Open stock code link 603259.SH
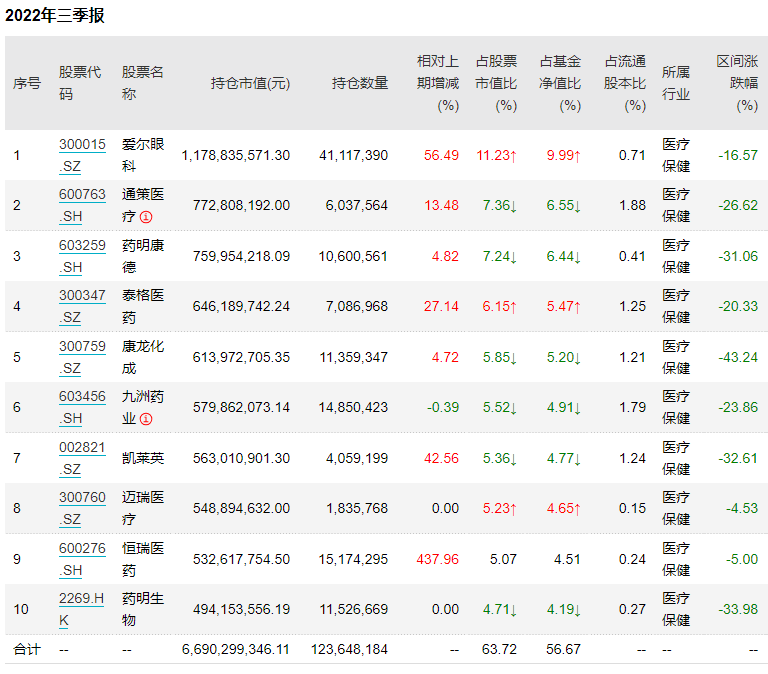Viewport: 768px width, 674px height. (x=81, y=256)
